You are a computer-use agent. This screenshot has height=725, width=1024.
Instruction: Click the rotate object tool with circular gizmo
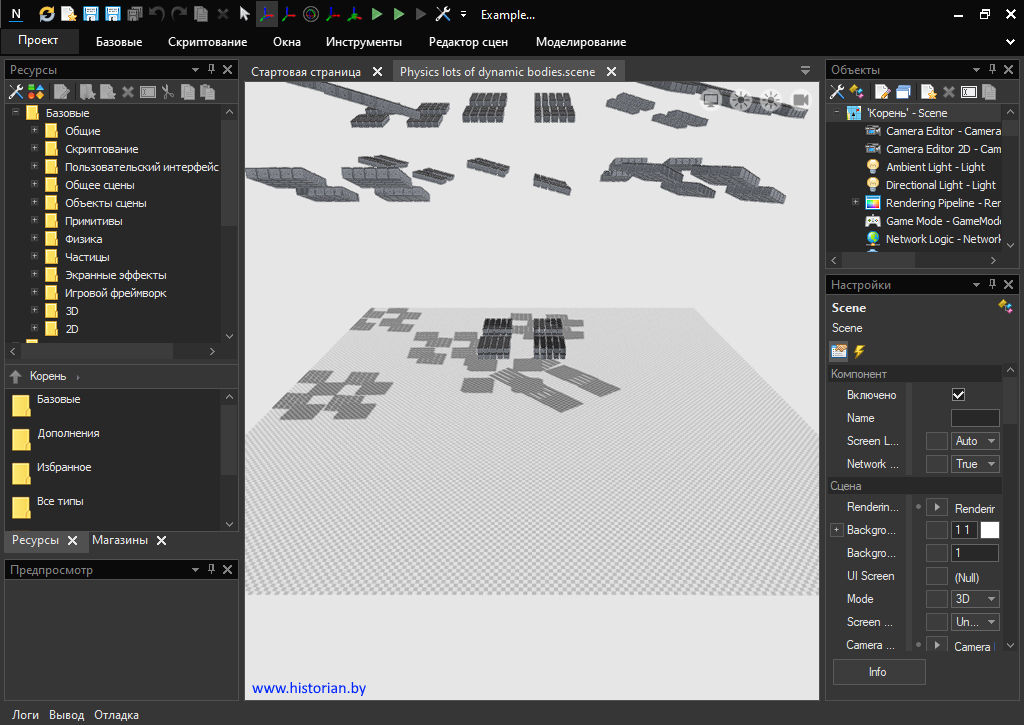point(310,14)
